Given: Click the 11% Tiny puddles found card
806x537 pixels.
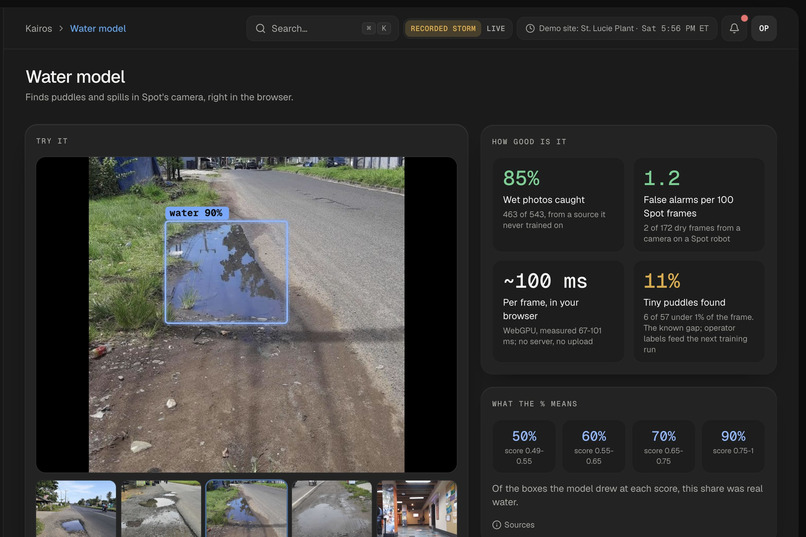Looking at the screenshot, I should pyautogui.click(x=699, y=311).
